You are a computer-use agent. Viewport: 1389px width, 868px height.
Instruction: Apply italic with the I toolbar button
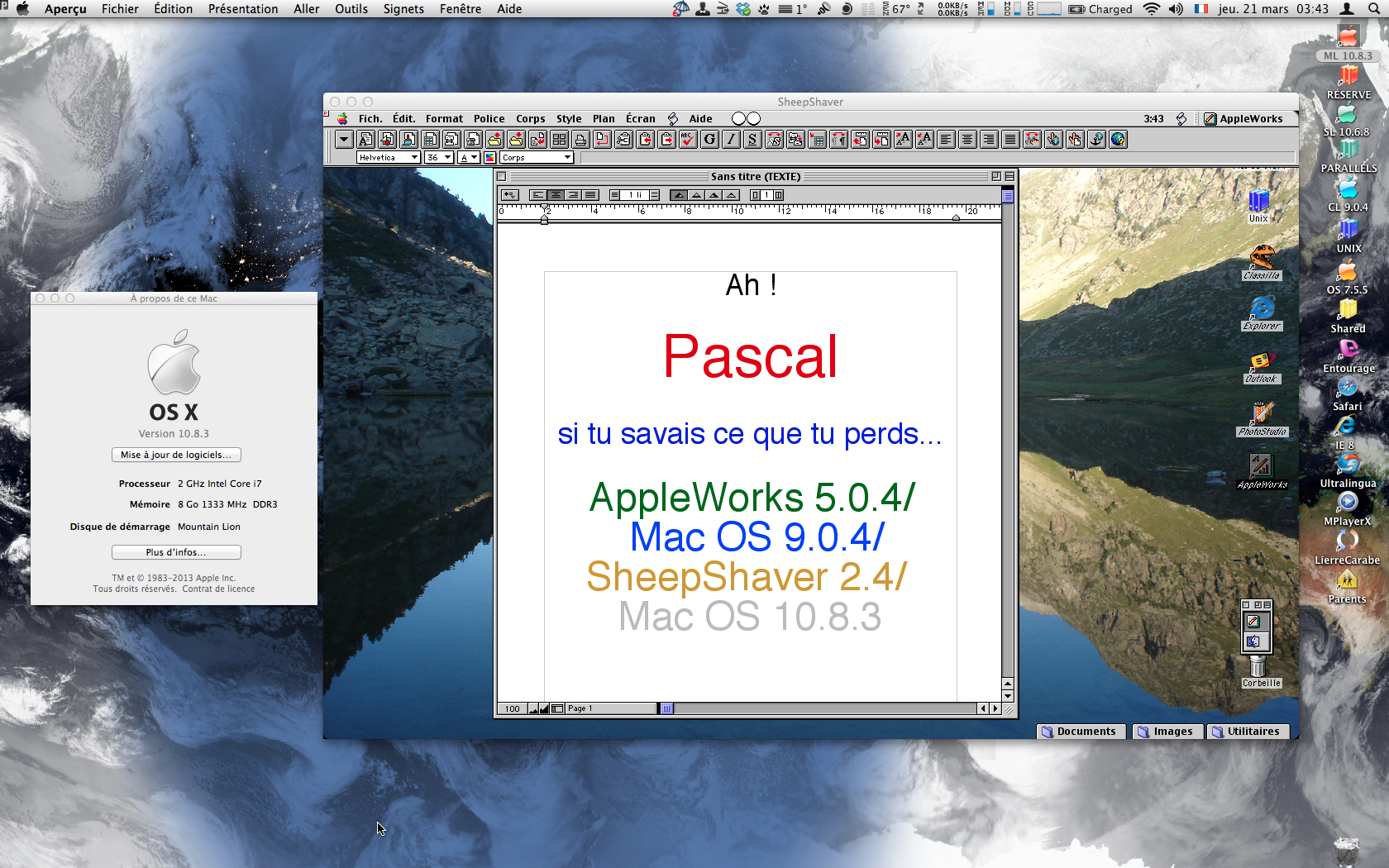point(731,140)
